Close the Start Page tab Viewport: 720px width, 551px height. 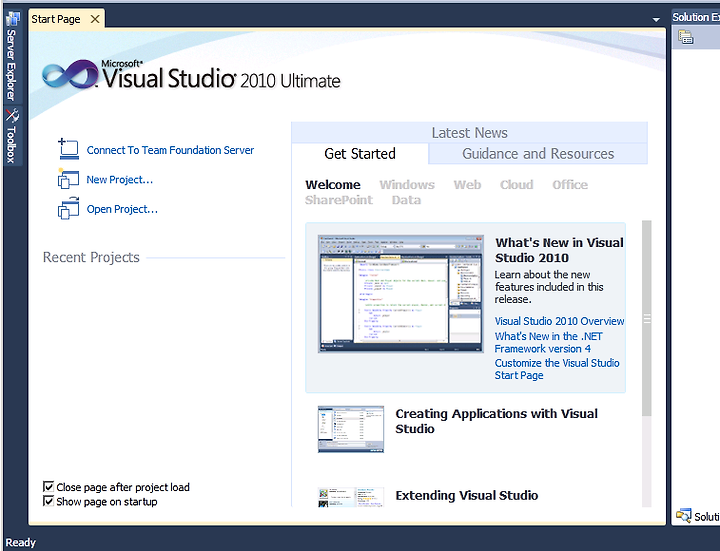click(x=95, y=19)
